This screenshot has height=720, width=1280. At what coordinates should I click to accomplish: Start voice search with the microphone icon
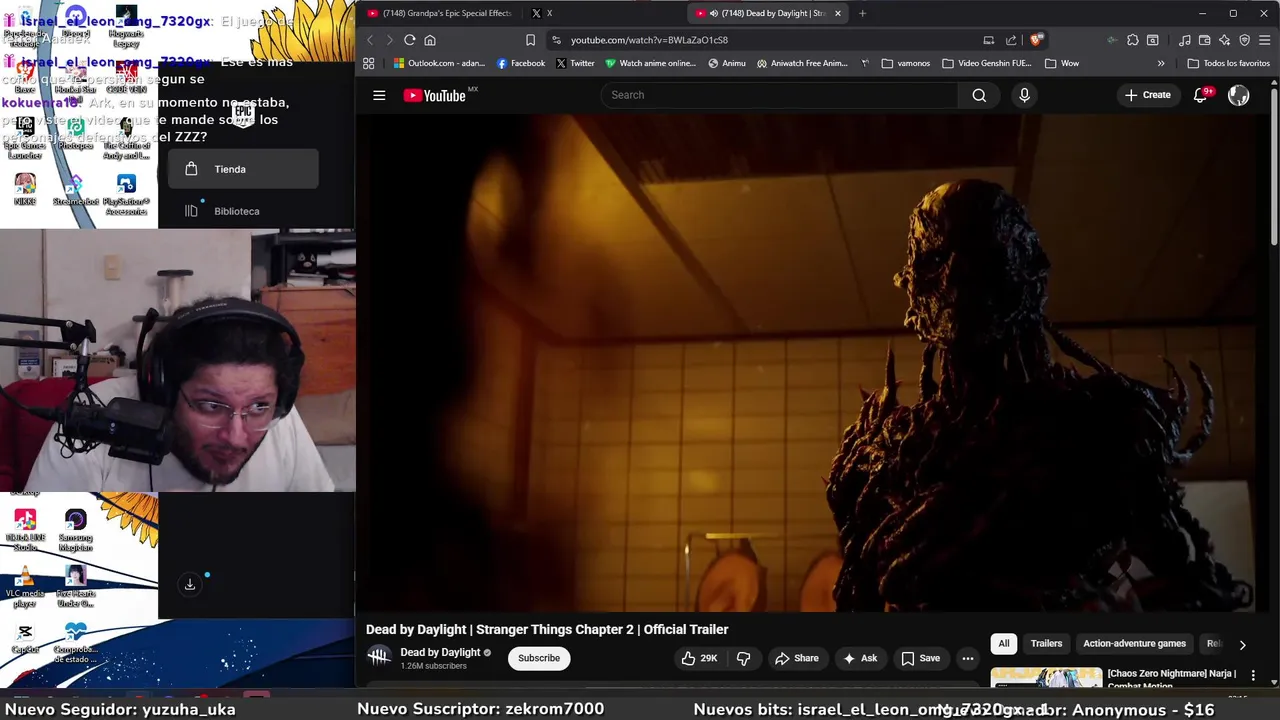[x=1024, y=95]
